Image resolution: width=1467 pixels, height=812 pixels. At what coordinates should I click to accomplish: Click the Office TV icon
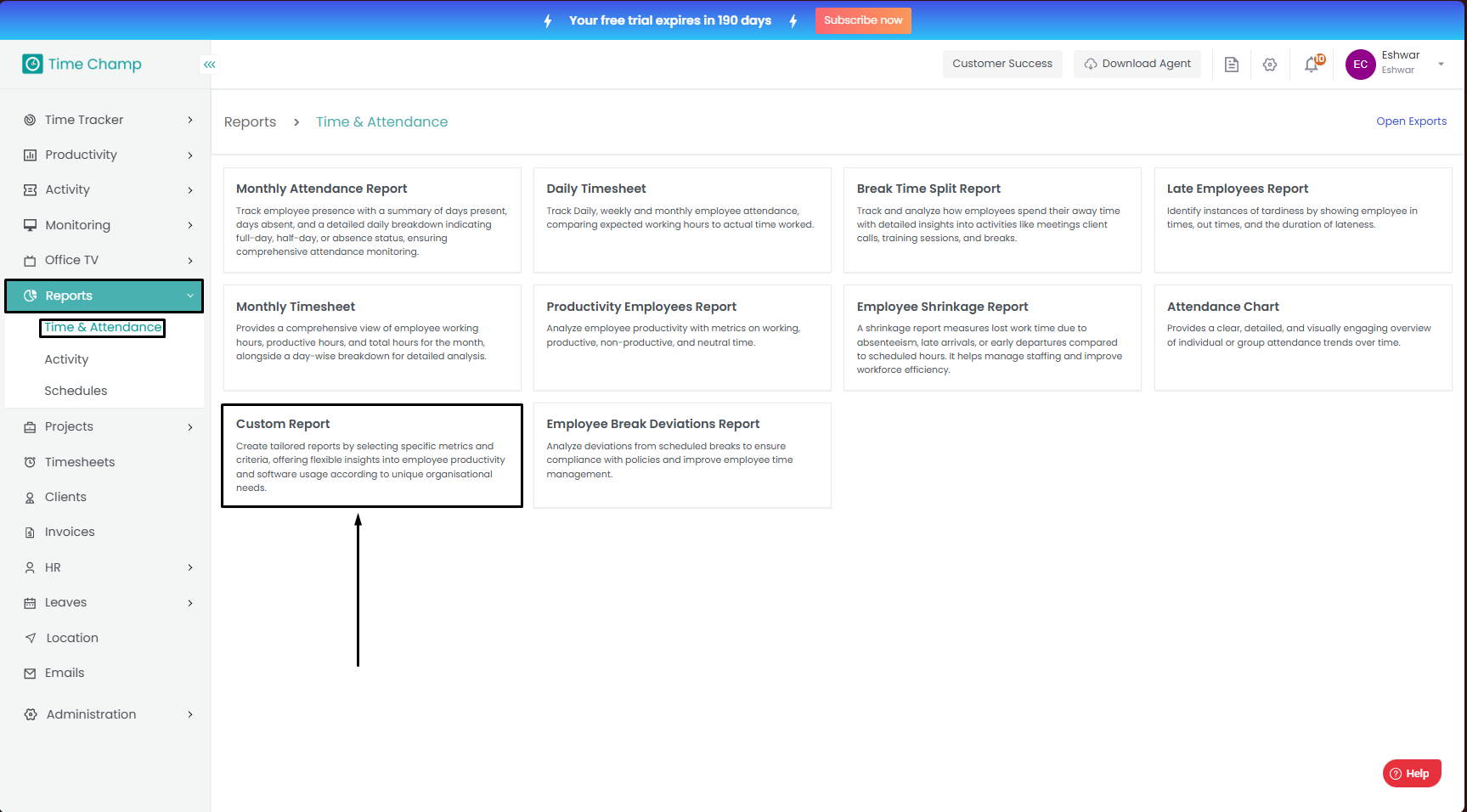coord(30,261)
